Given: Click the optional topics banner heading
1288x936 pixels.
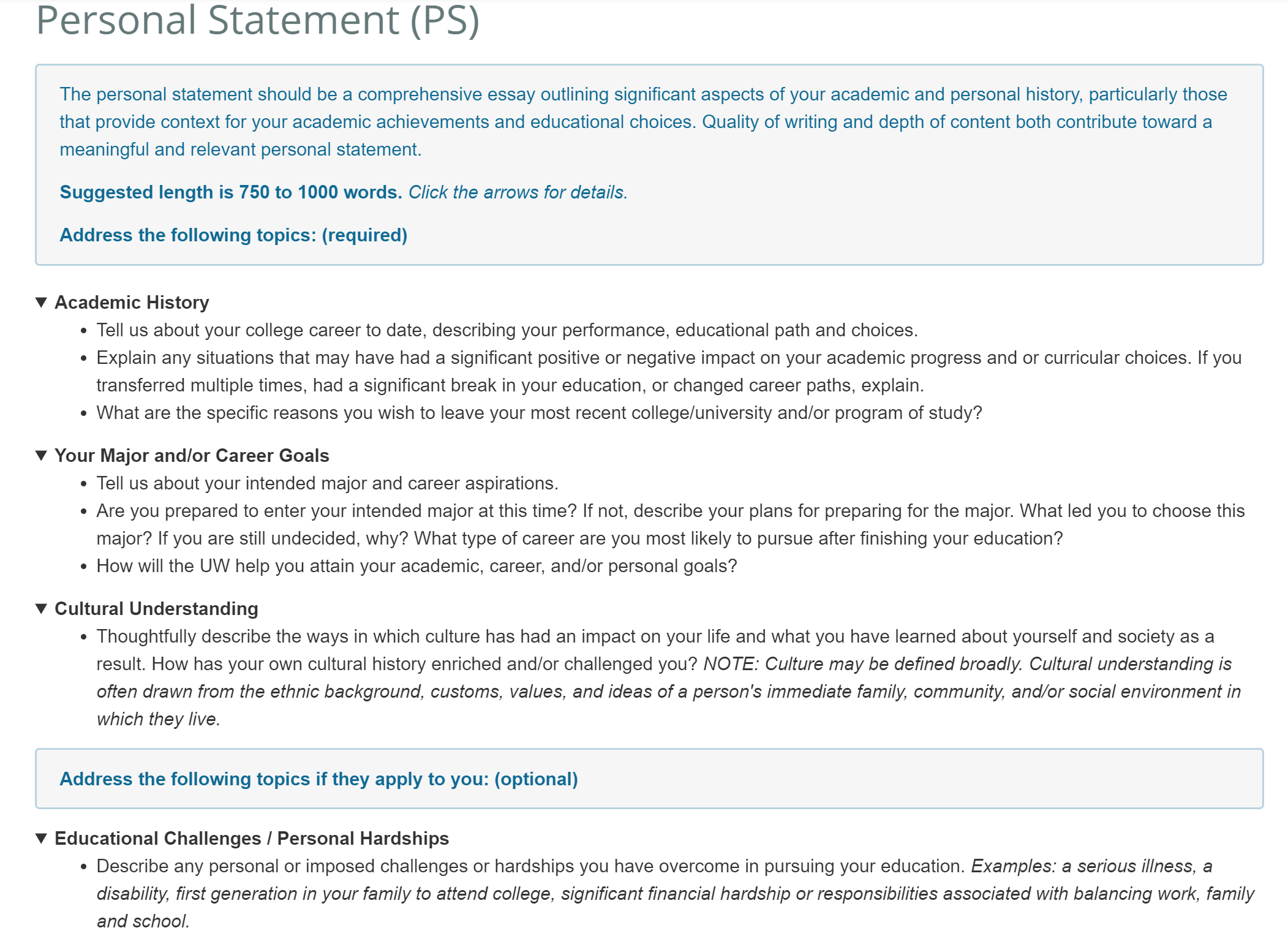Looking at the screenshot, I should (318, 779).
